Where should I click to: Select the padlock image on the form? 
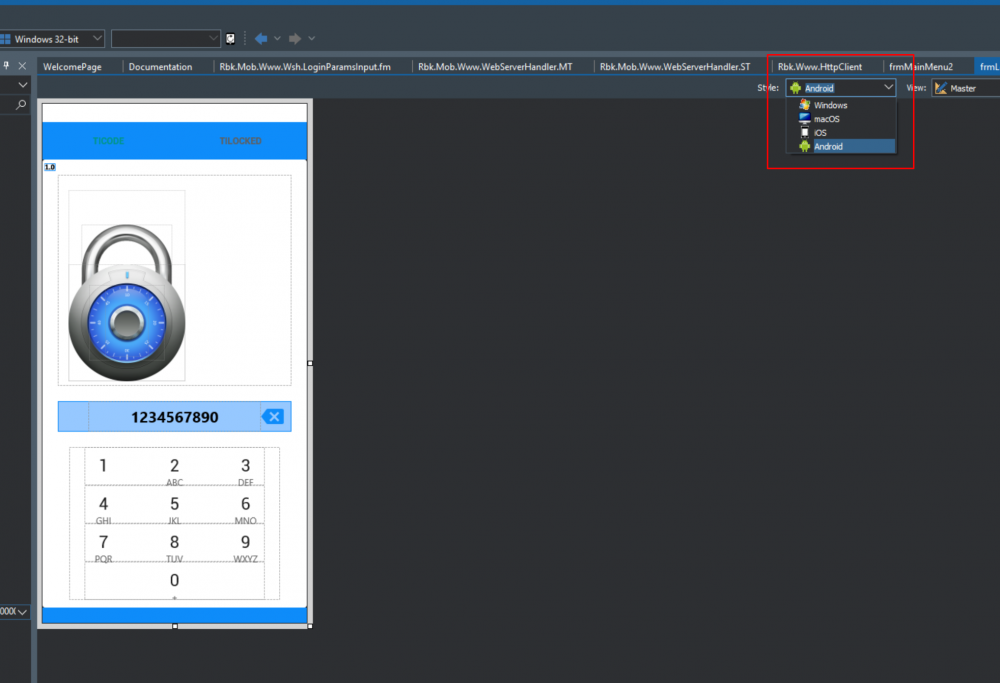[127, 302]
